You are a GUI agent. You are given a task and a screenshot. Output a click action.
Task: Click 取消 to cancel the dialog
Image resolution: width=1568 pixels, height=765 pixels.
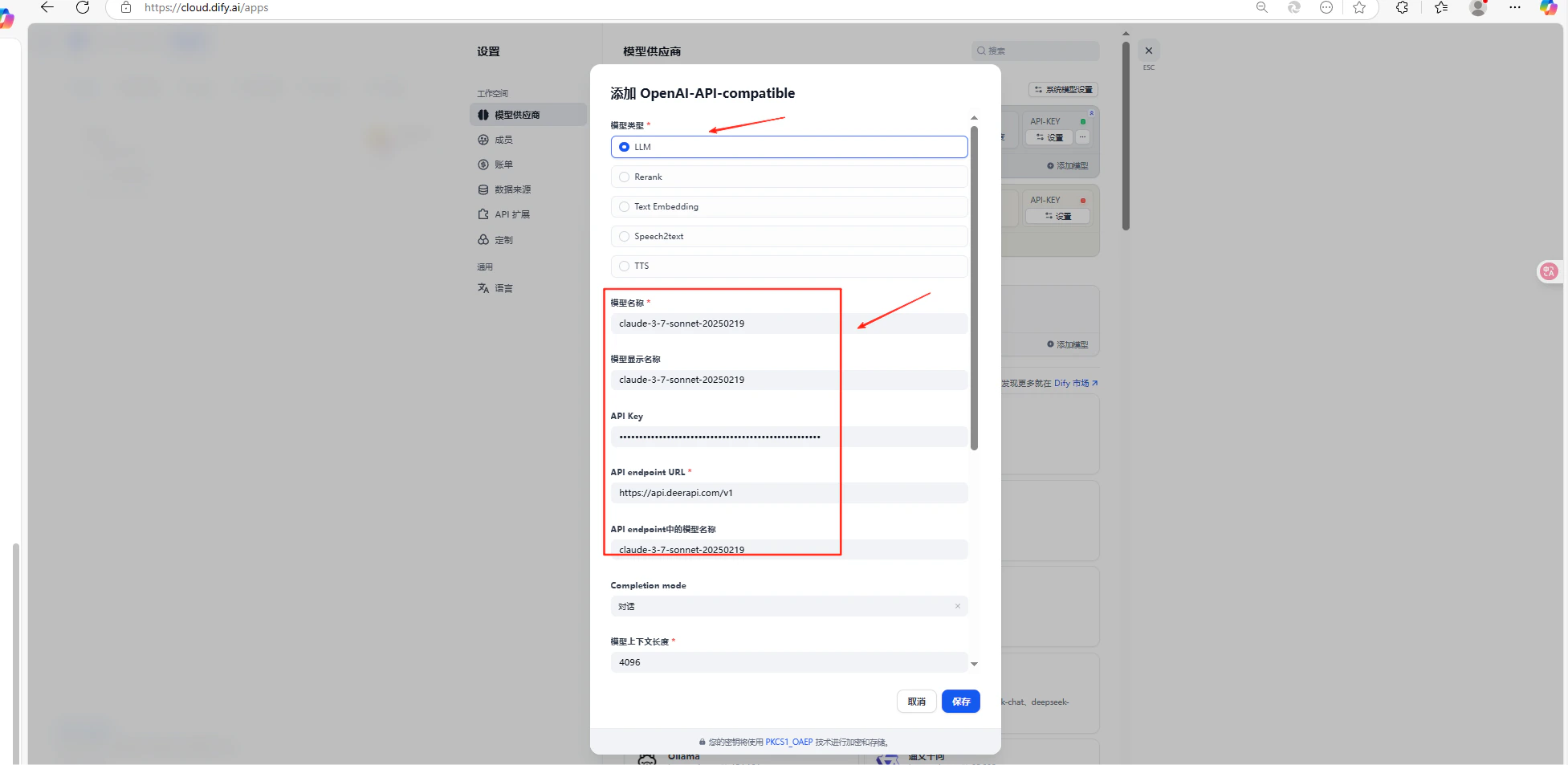(916, 702)
